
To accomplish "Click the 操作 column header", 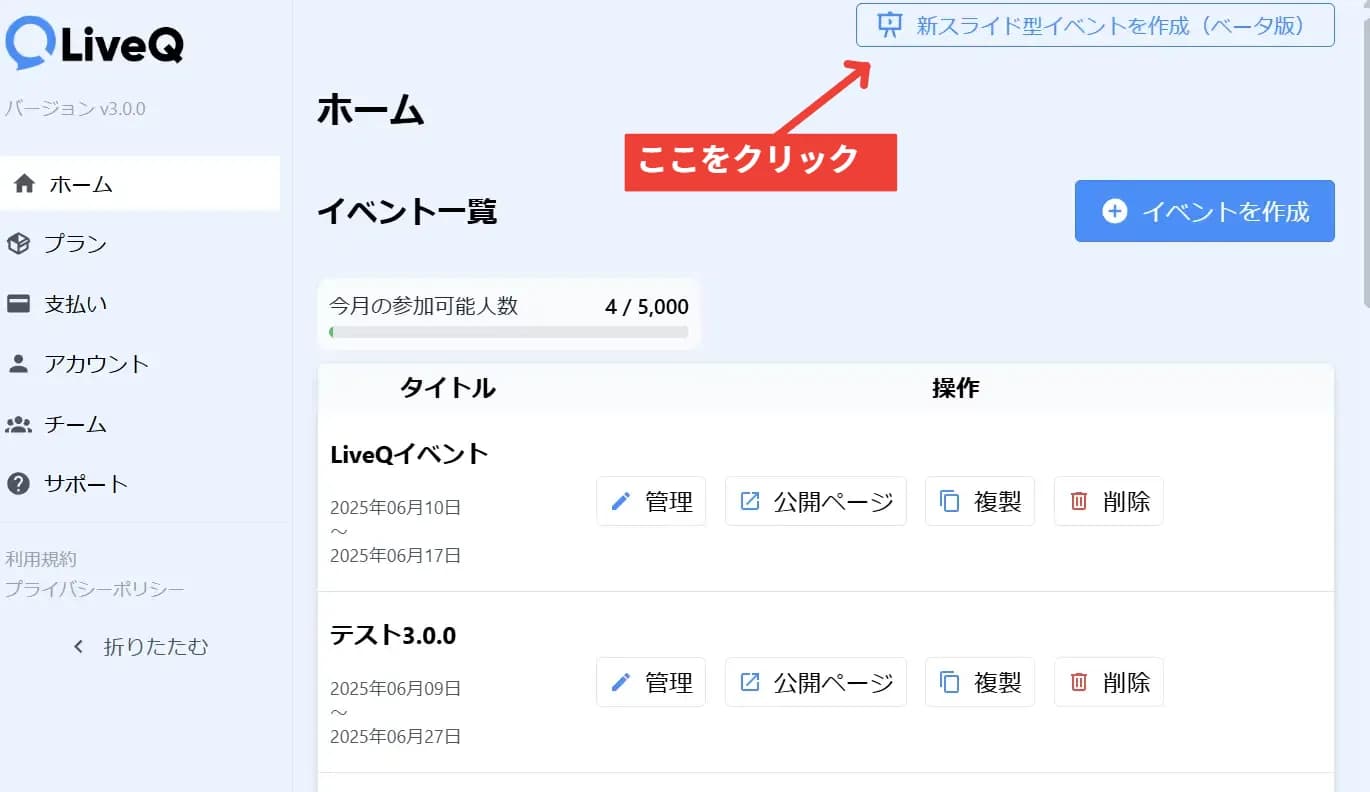I will coord(955,388).
